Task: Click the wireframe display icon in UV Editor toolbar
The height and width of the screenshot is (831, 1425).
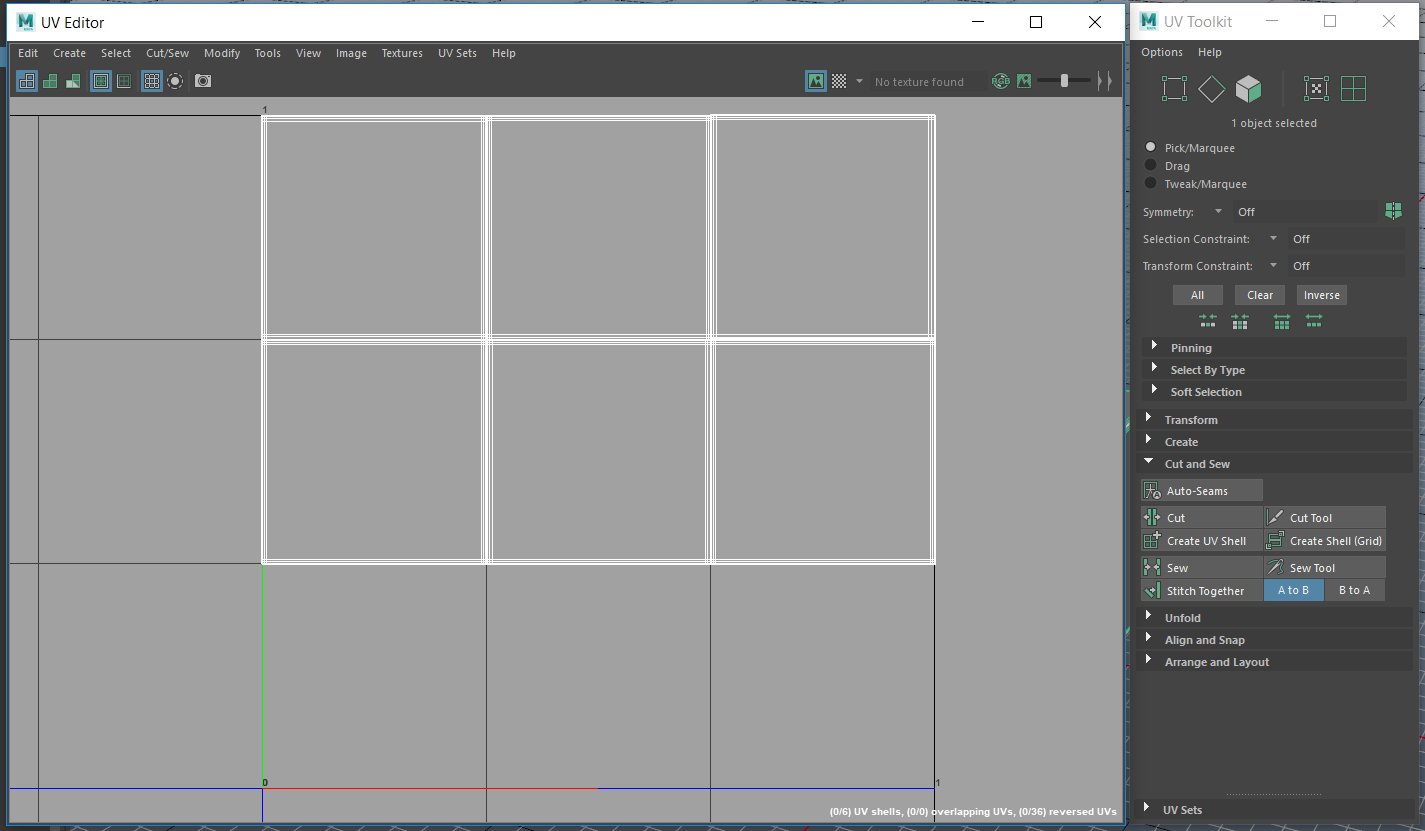Action: click(x=27, y=81)
